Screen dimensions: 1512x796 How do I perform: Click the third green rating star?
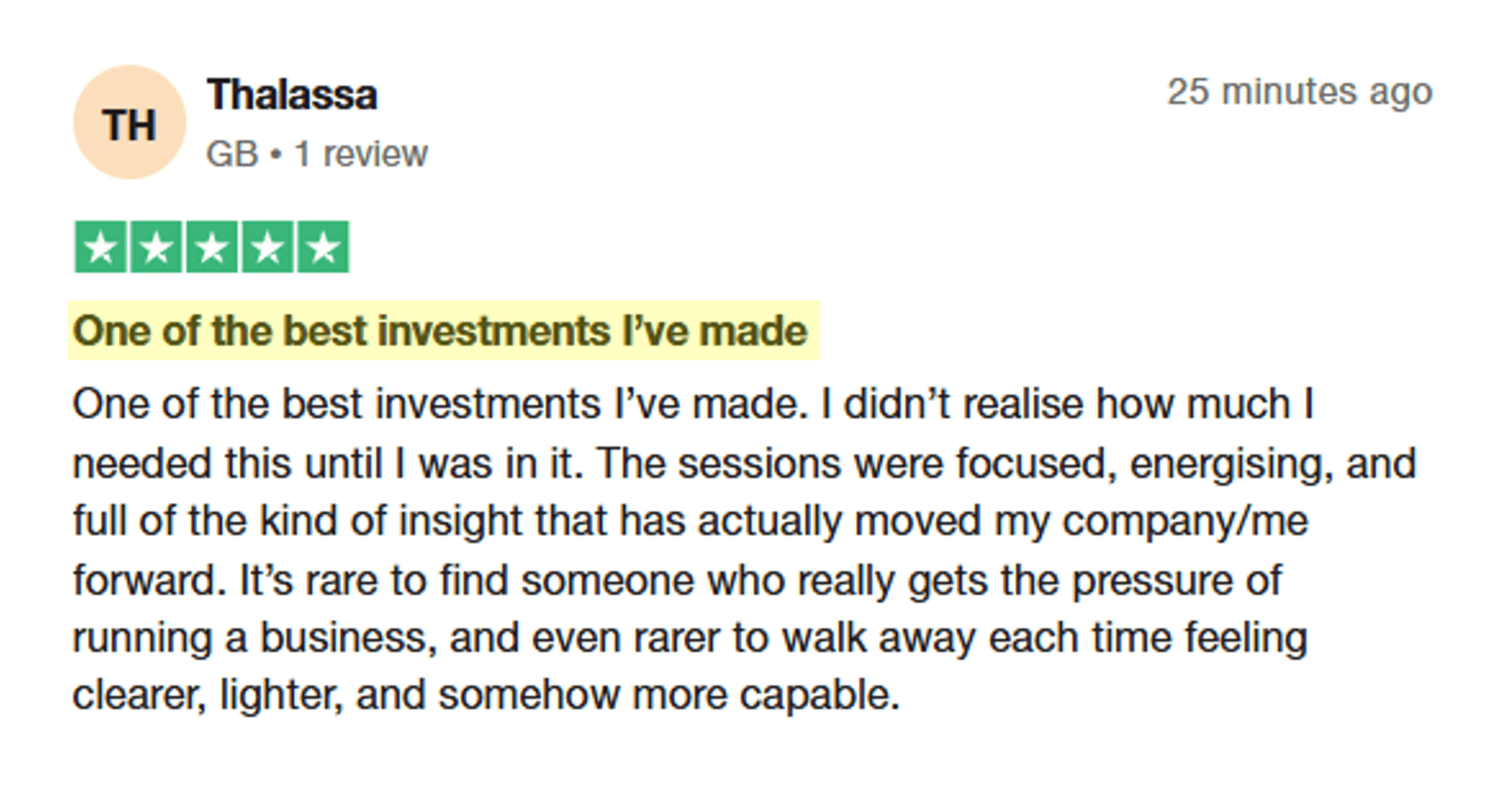[212, 248]
